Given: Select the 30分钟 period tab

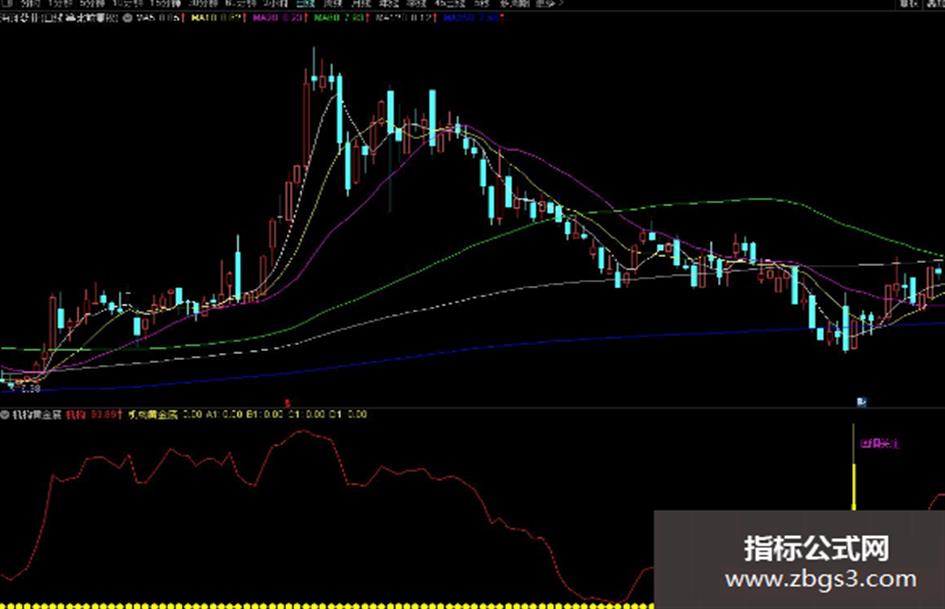Looking at the screenshot, I should pyautogui.click(x=204, y=4).
